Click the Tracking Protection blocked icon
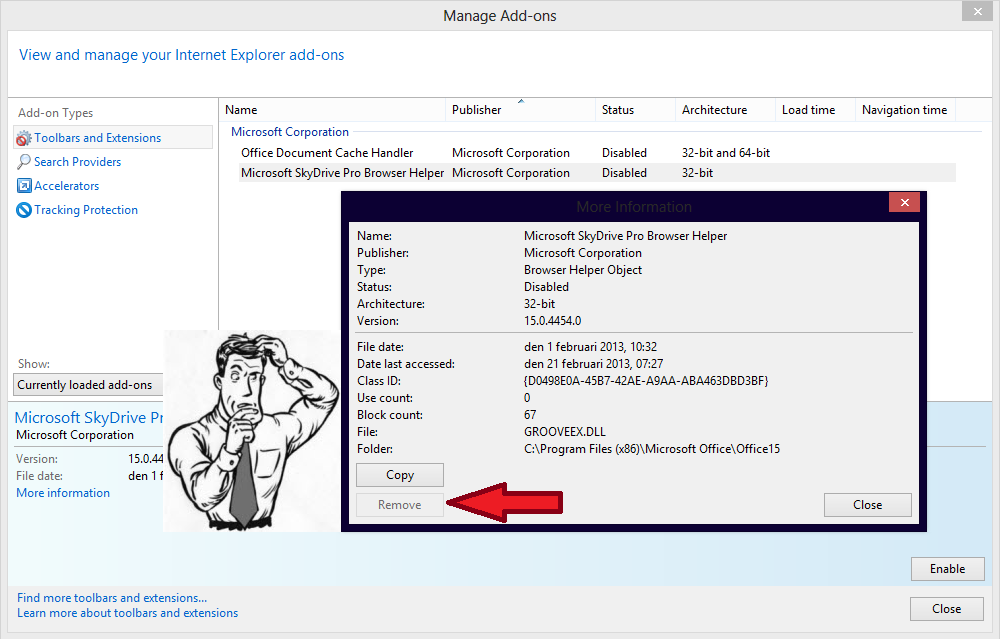This screenshot has height=639, width=1000. point(24,210)
